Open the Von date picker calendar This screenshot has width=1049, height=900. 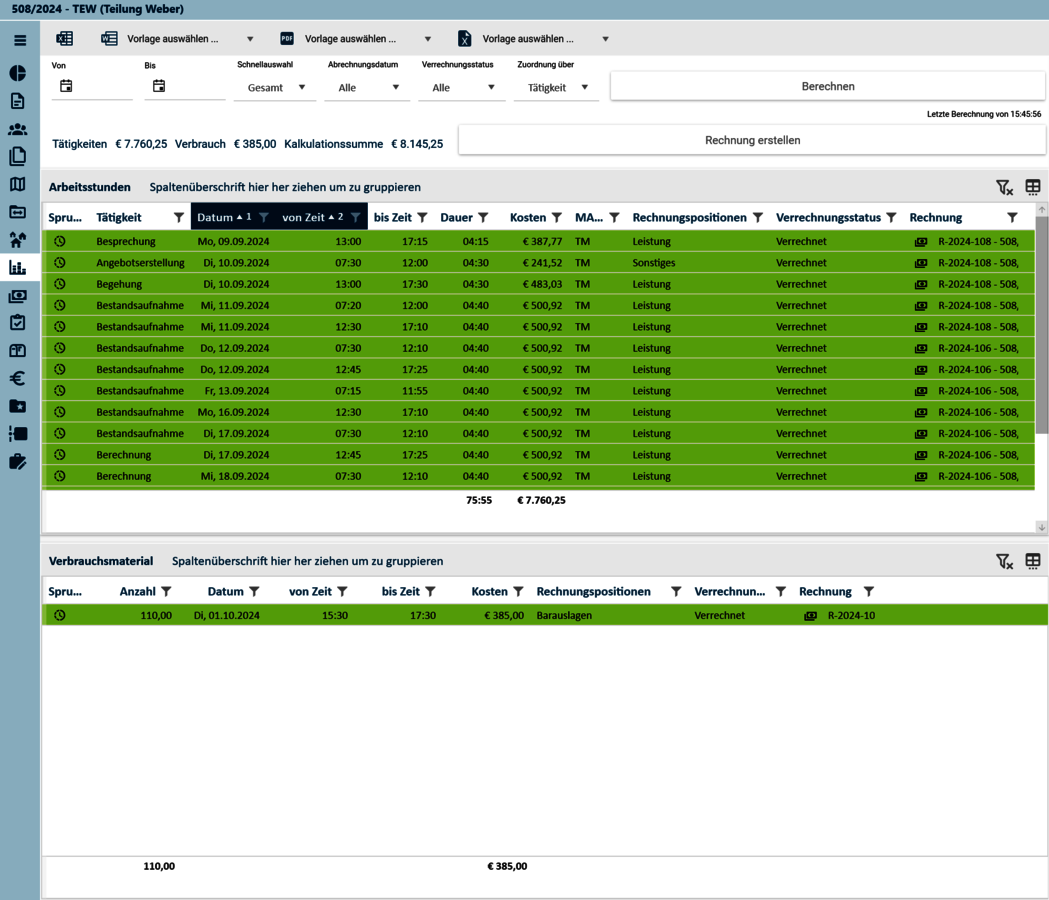click(x=66, y=87)
